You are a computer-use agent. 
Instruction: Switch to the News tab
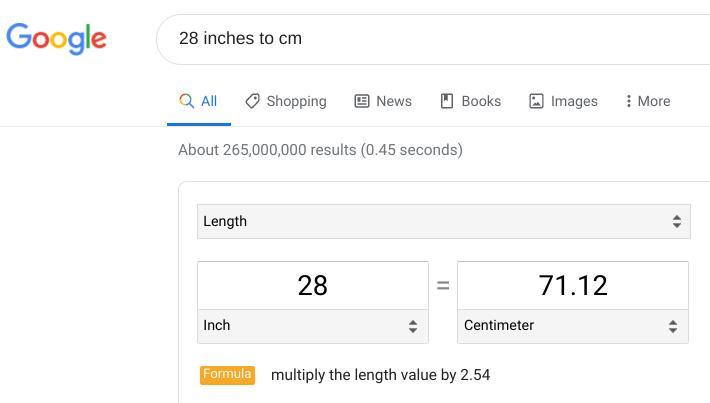click(x=393, y=101)
